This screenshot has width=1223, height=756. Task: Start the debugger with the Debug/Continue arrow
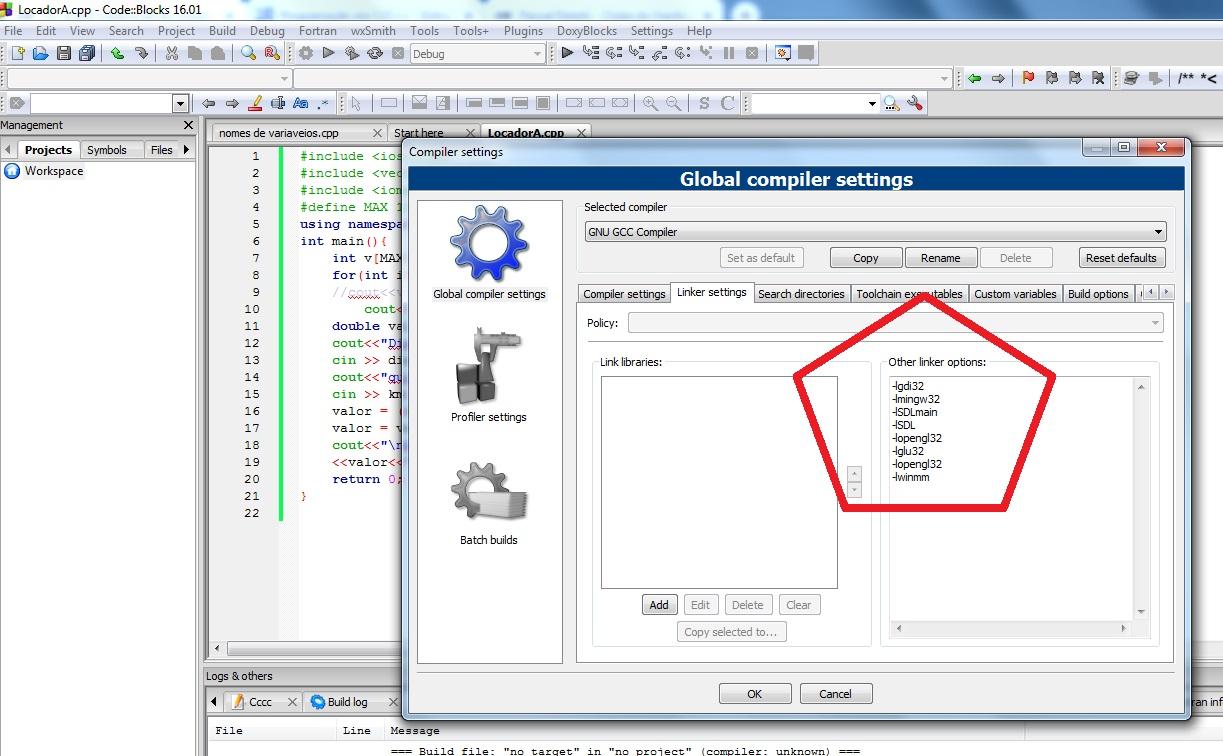point(567,53)
